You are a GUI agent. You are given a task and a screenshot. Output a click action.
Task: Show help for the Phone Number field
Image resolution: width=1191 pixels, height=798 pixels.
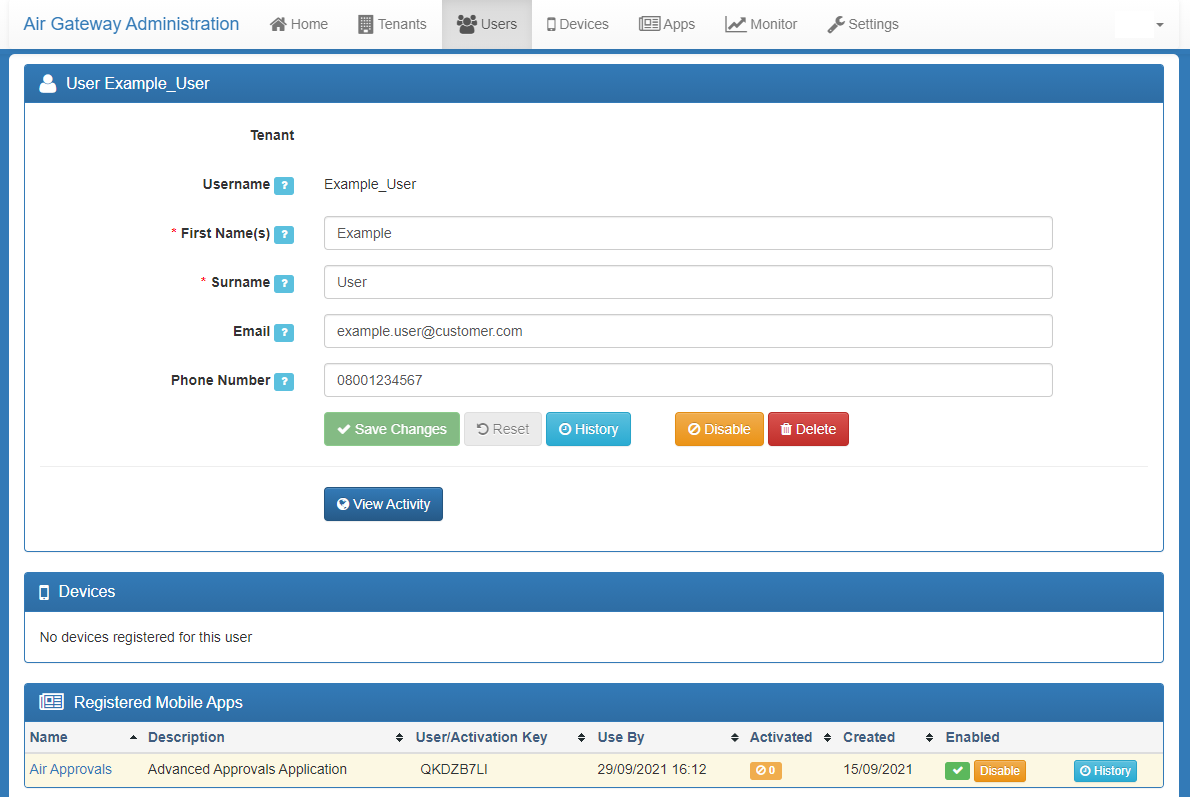click(x=284, y=381)
